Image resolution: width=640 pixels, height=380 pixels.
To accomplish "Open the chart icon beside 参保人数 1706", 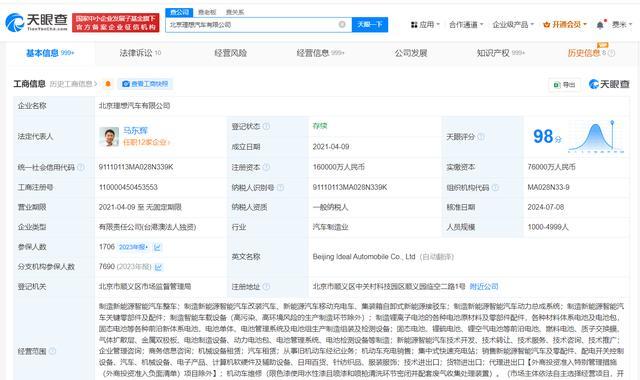I will (157, 247).
